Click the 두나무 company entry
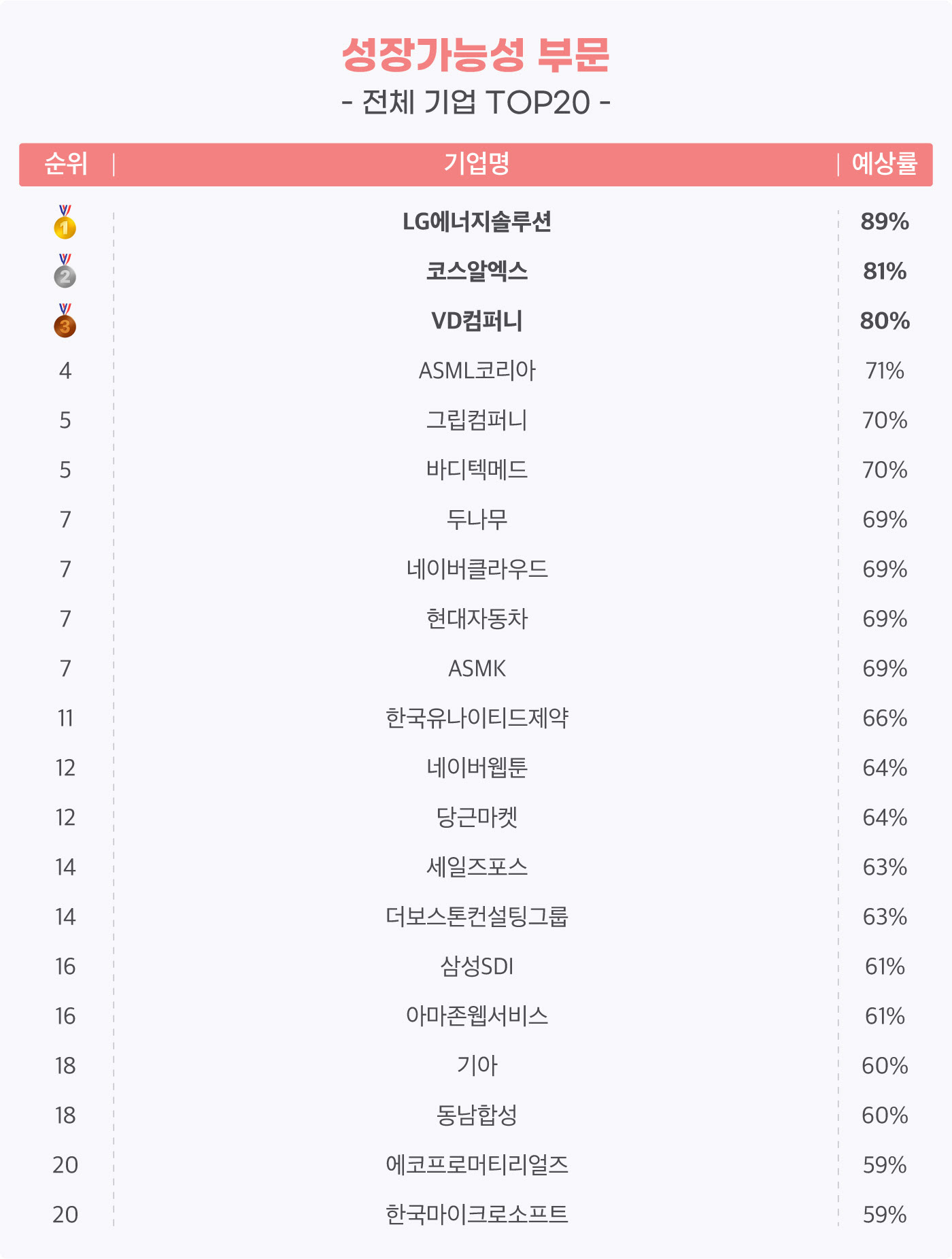This screenshot has width=952, height=1259. pos(477,520)
